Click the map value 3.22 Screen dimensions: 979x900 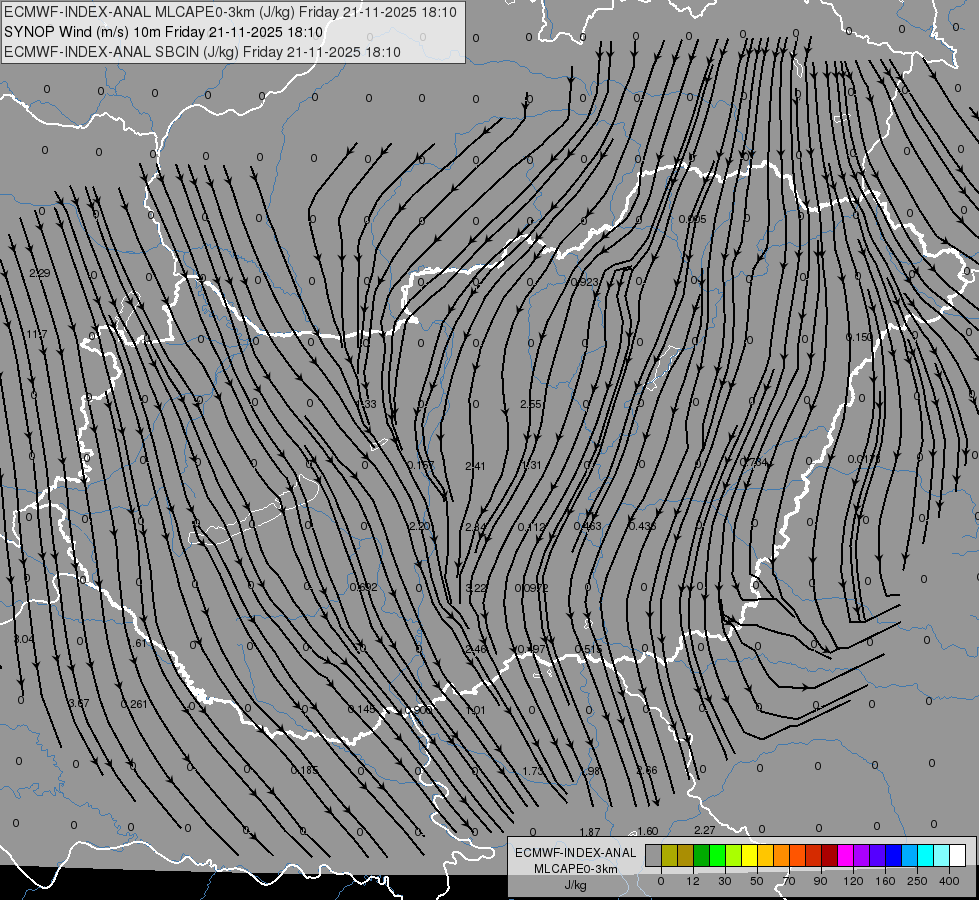[x=476, y=588]
